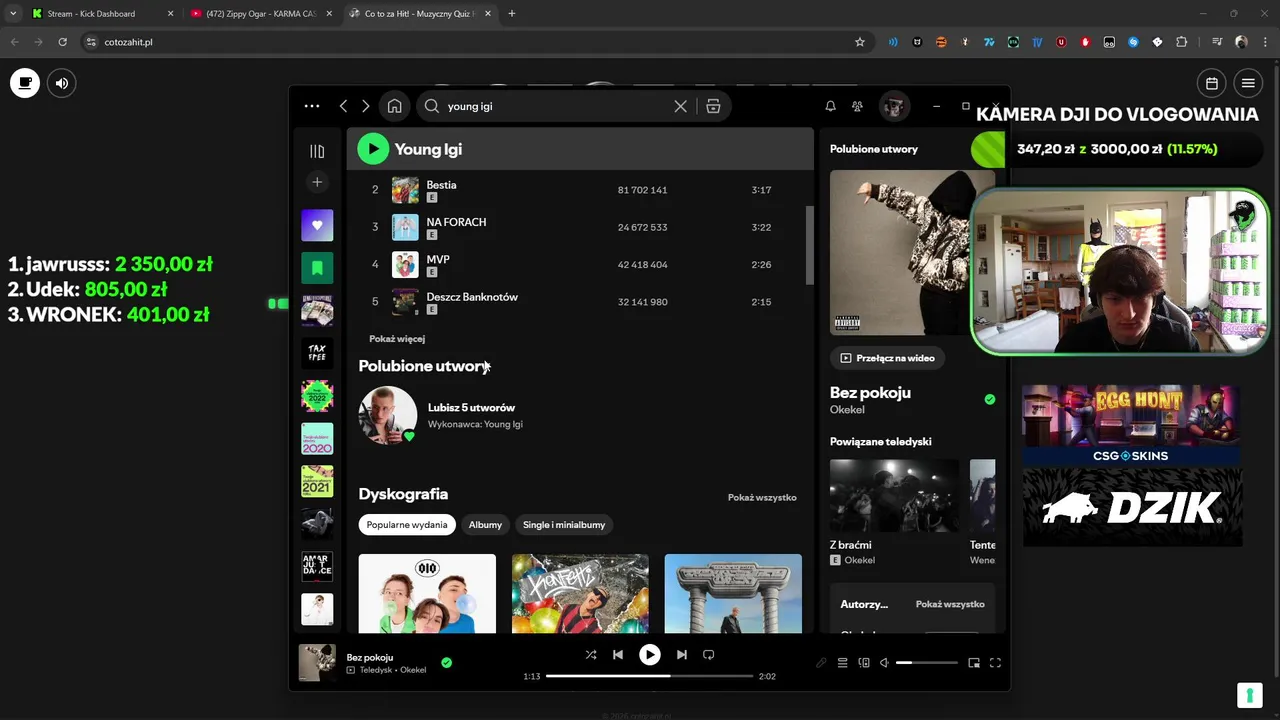Open Spotify profile avatar menu
Viewport: 1280px width, 720px height.
click(894, 106)
